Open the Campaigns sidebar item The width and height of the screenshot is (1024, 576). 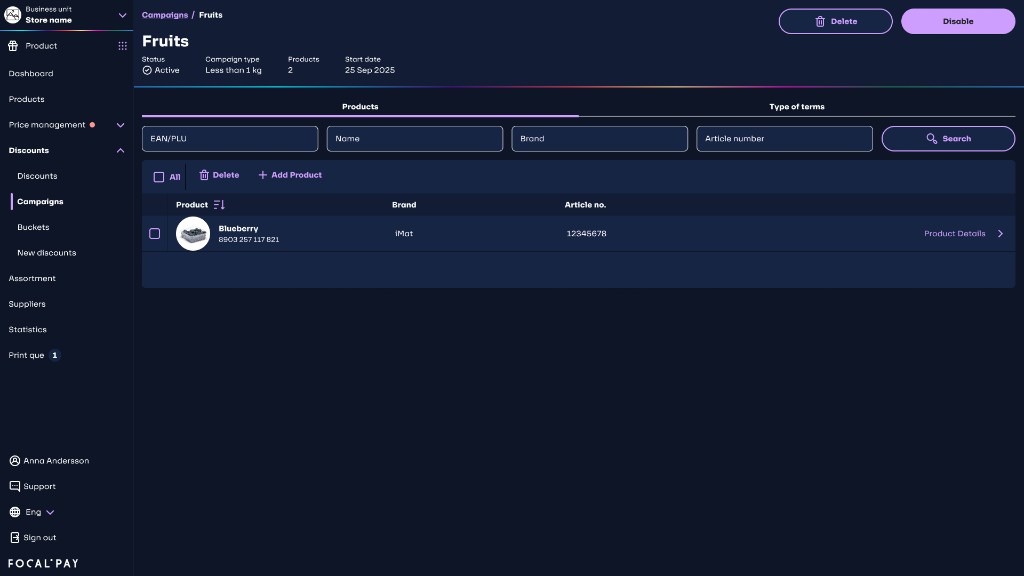40,202
